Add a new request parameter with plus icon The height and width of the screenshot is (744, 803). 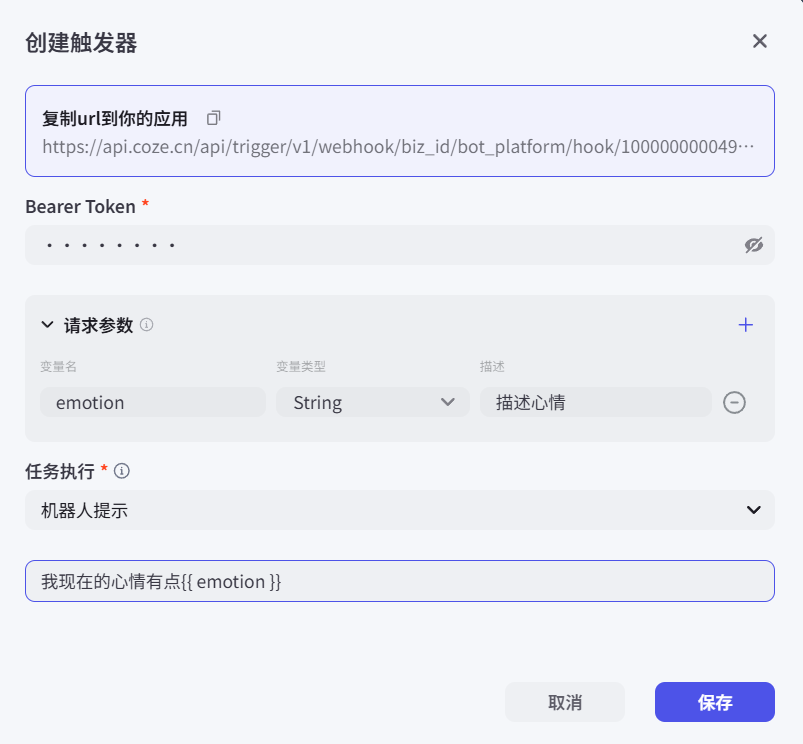(745, 325)
